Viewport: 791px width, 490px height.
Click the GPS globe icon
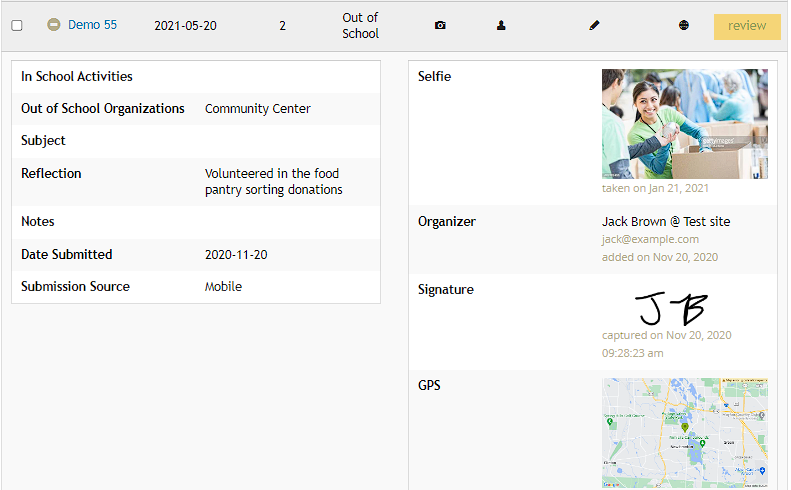(684, 26)
